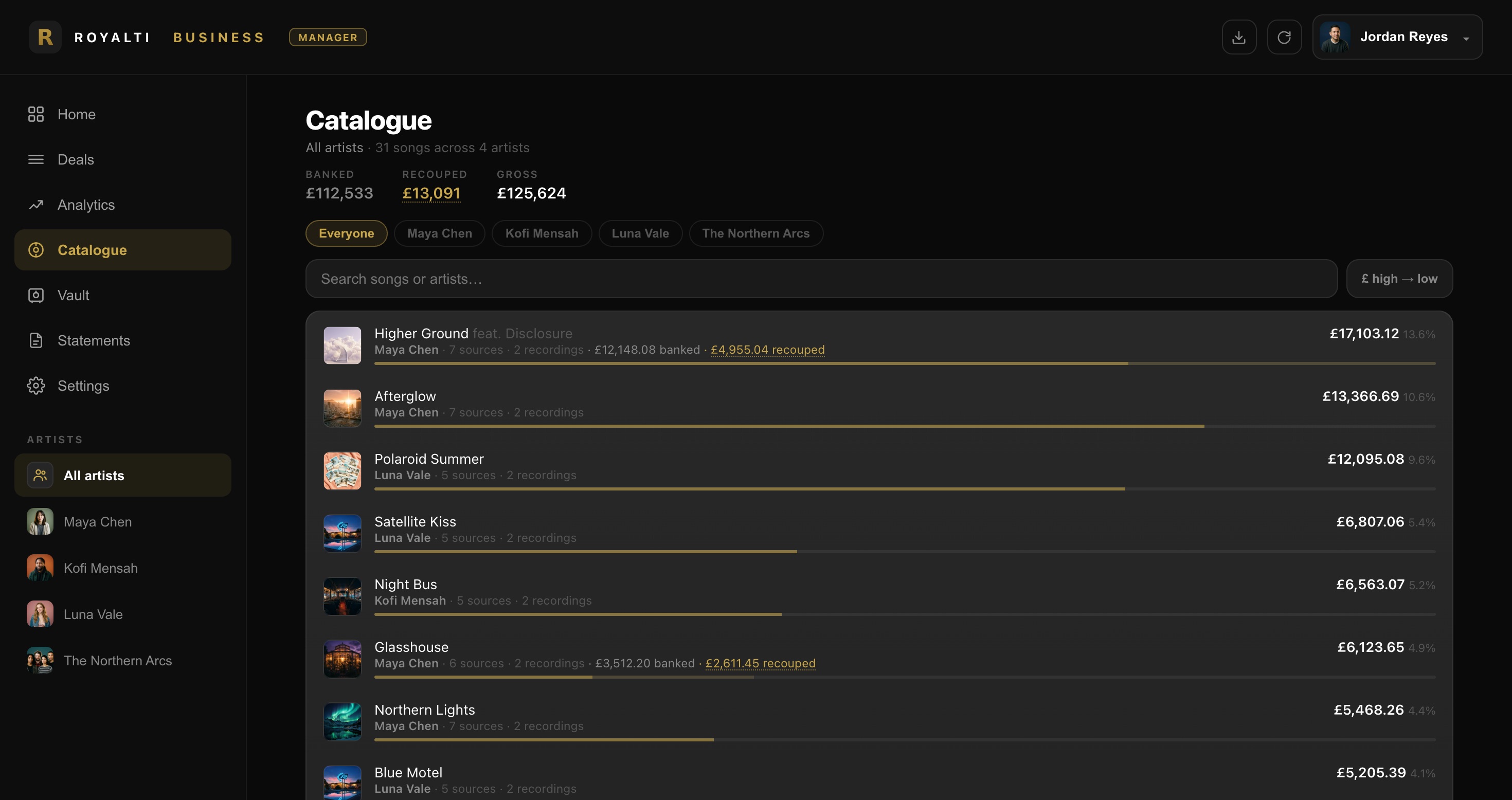Click the Search songs or artists field

(821, 278)
